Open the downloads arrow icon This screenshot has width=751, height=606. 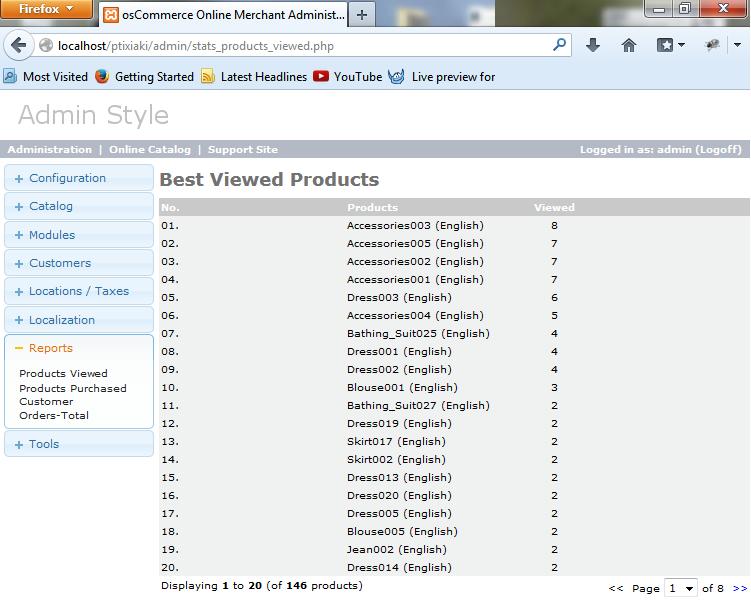593,46
